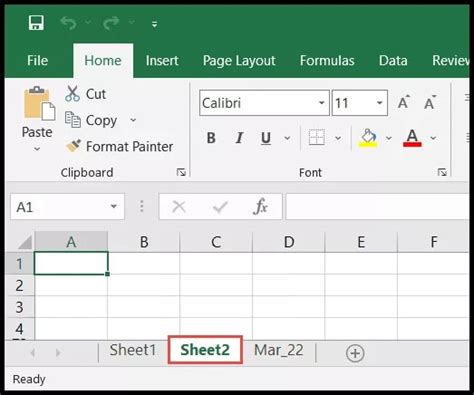Select the Home ribbon tab
The height and width of the screenshot is (395, 474).
point(103,61)
